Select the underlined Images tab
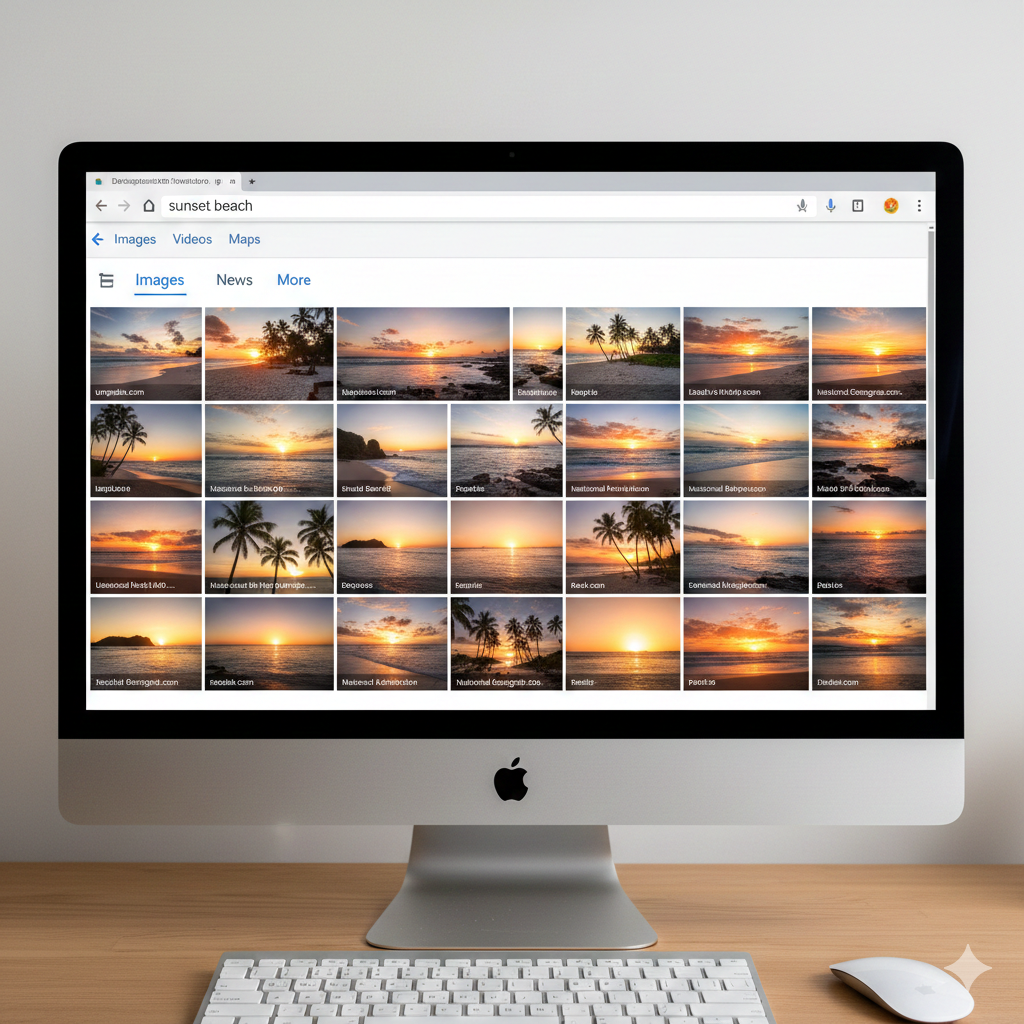 tap(160, 280)
